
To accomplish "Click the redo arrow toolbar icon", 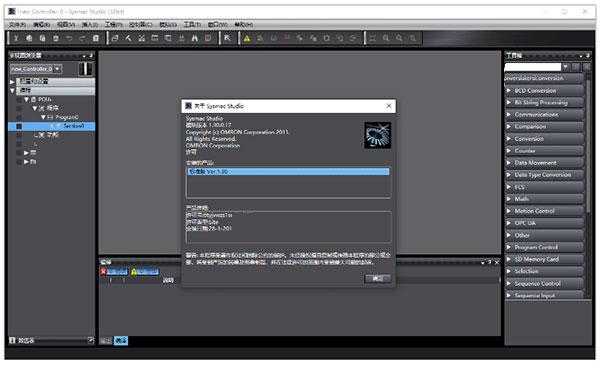I will click(82, 38).
